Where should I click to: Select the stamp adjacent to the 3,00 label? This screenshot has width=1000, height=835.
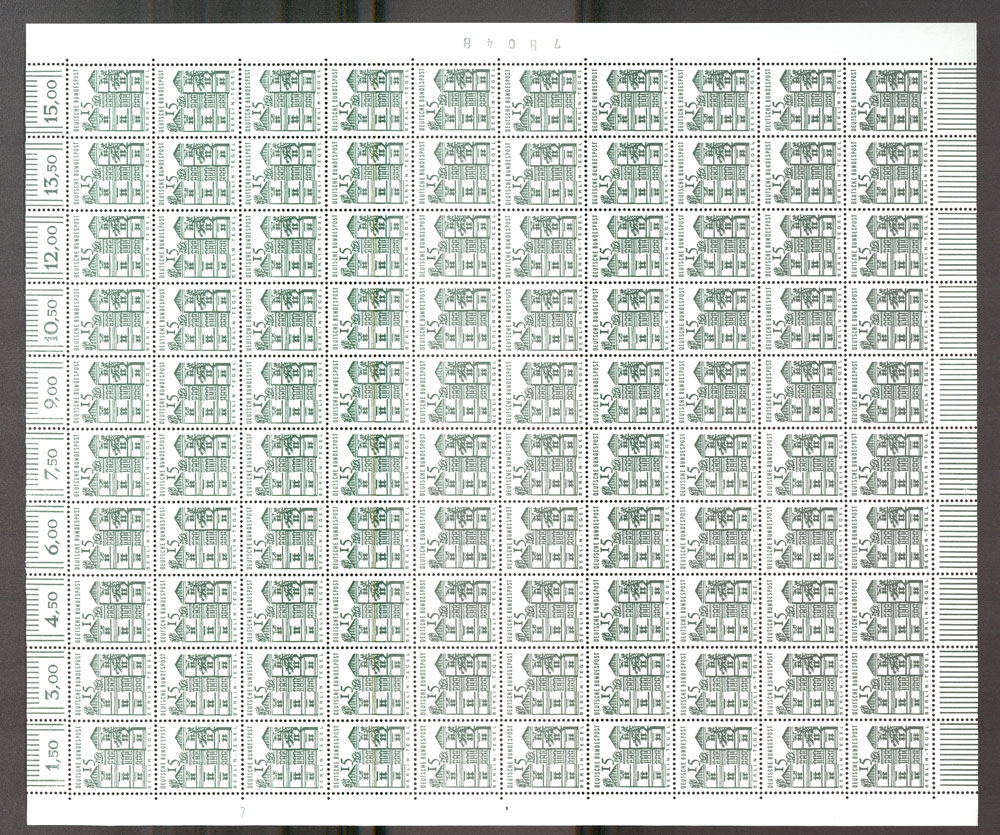(x=110, y=682)
